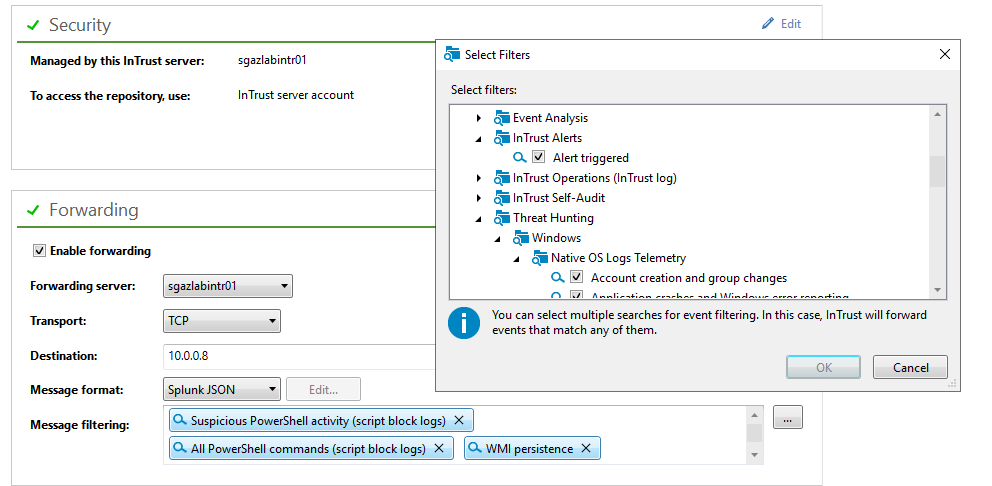Image resolution: width=992 pixels, height=486 pixels.
Task: Click the Edit... message format button
Action: (x=323, y=389)
